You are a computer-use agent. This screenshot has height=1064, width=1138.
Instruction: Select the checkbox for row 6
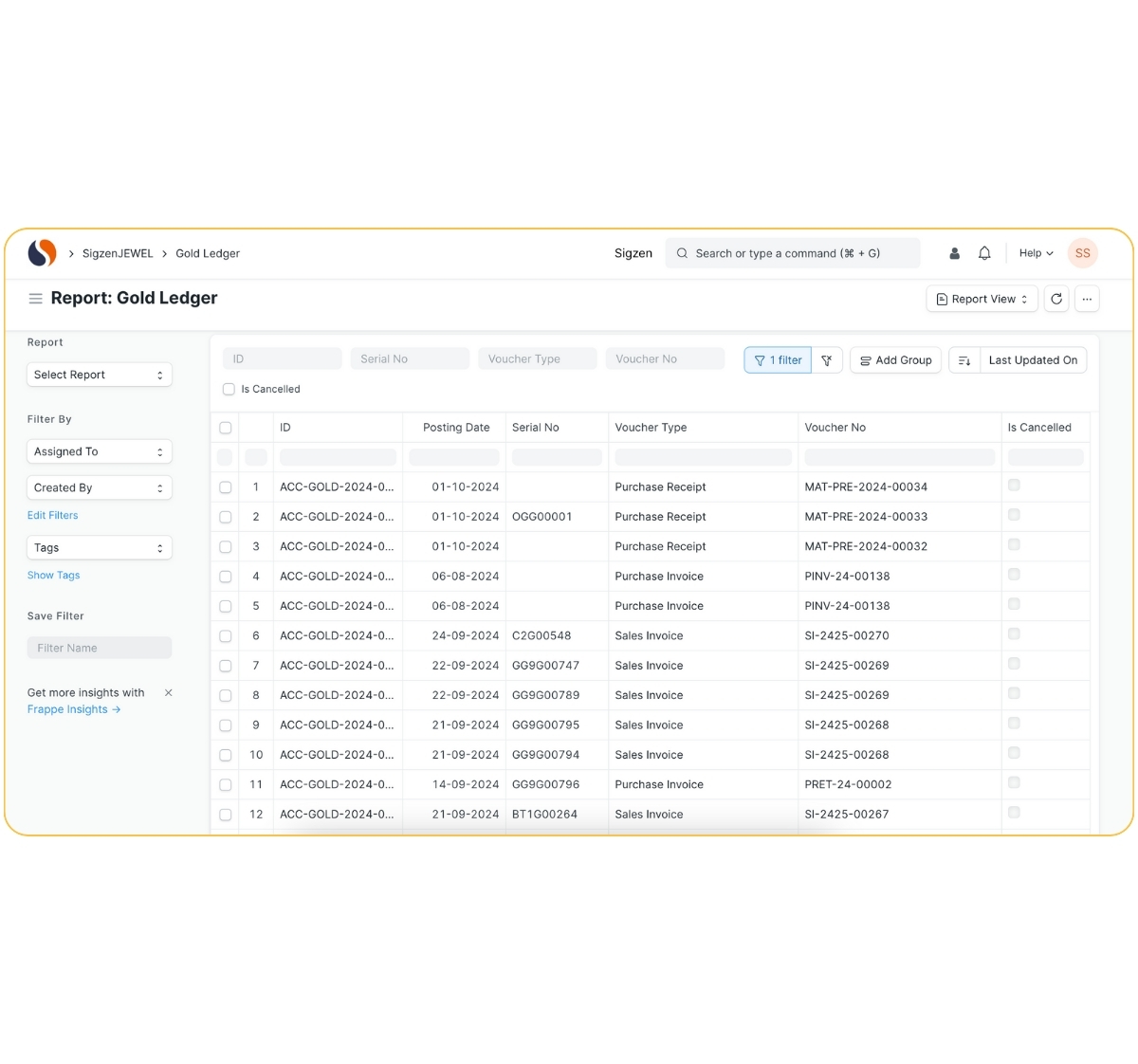pos(226,636)
